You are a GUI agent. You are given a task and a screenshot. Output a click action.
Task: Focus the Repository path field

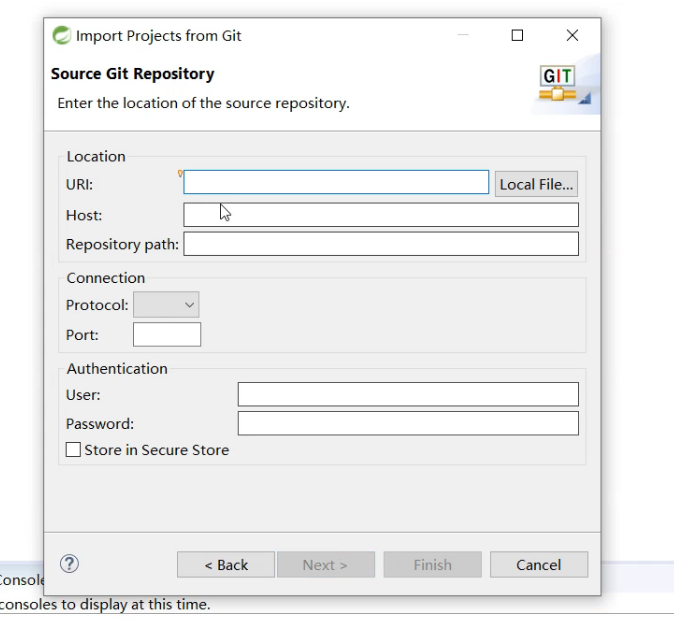click(x=381, y=244)
